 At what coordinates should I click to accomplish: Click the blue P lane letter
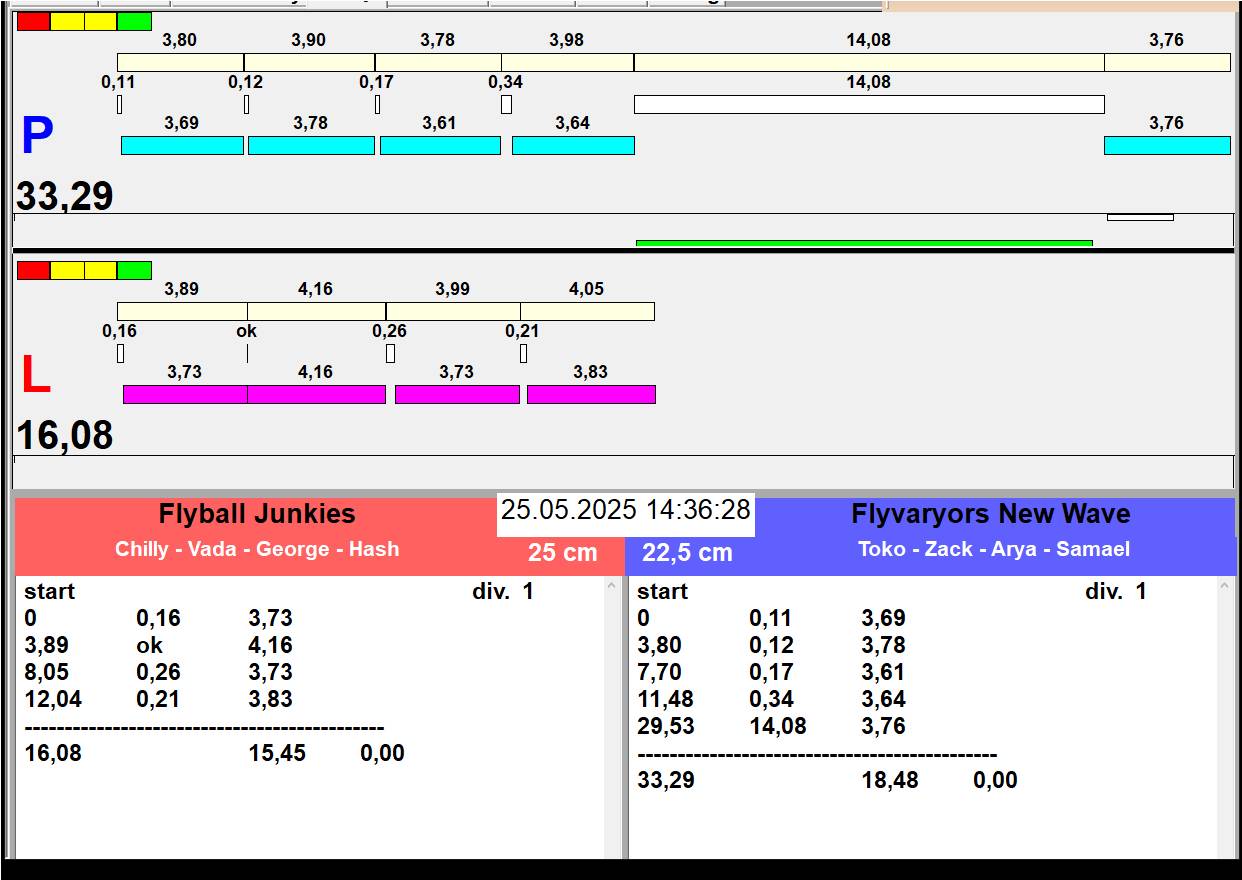37,137
